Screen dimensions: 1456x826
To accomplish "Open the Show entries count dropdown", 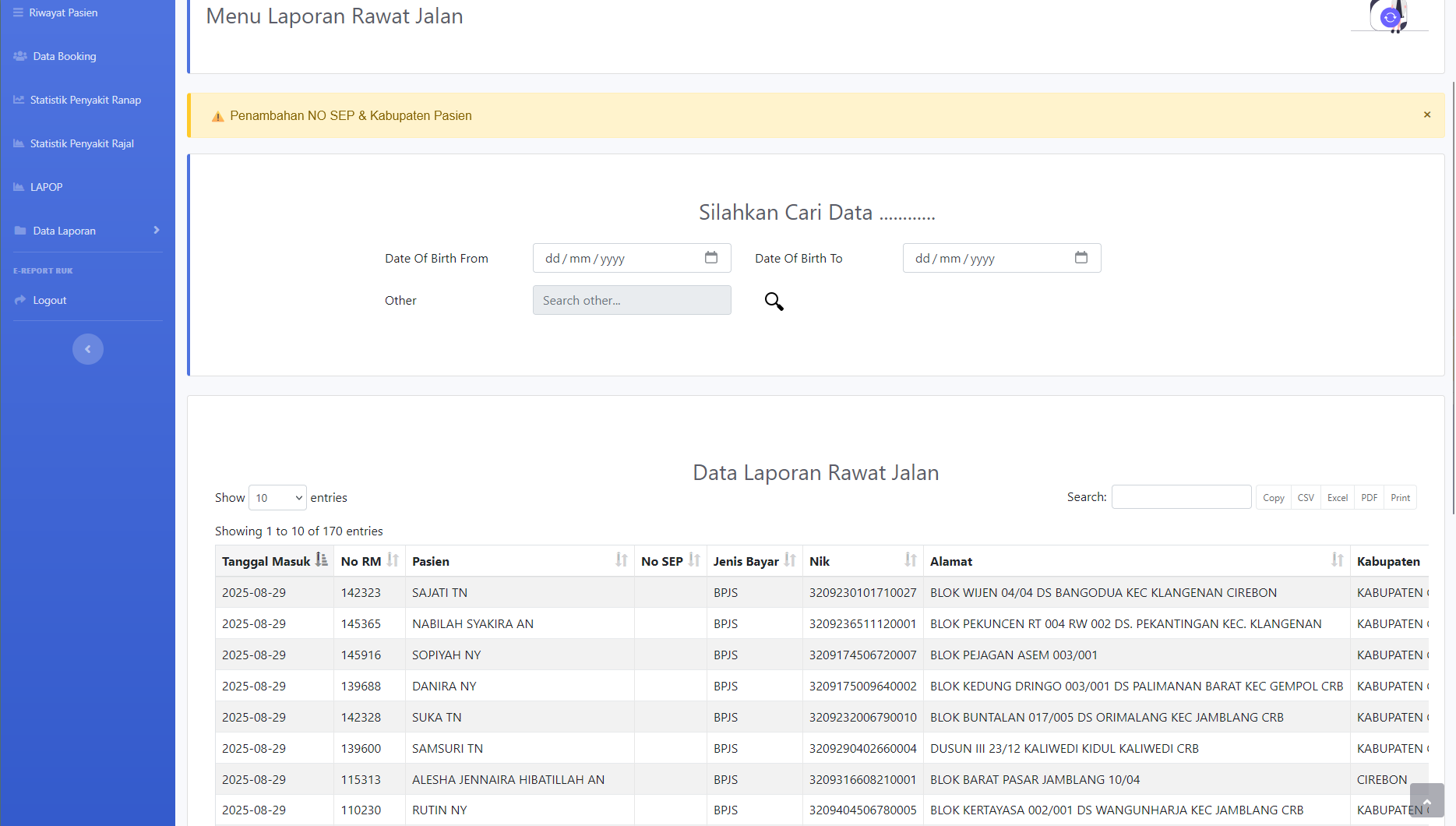I will click(x=277, y=498).
